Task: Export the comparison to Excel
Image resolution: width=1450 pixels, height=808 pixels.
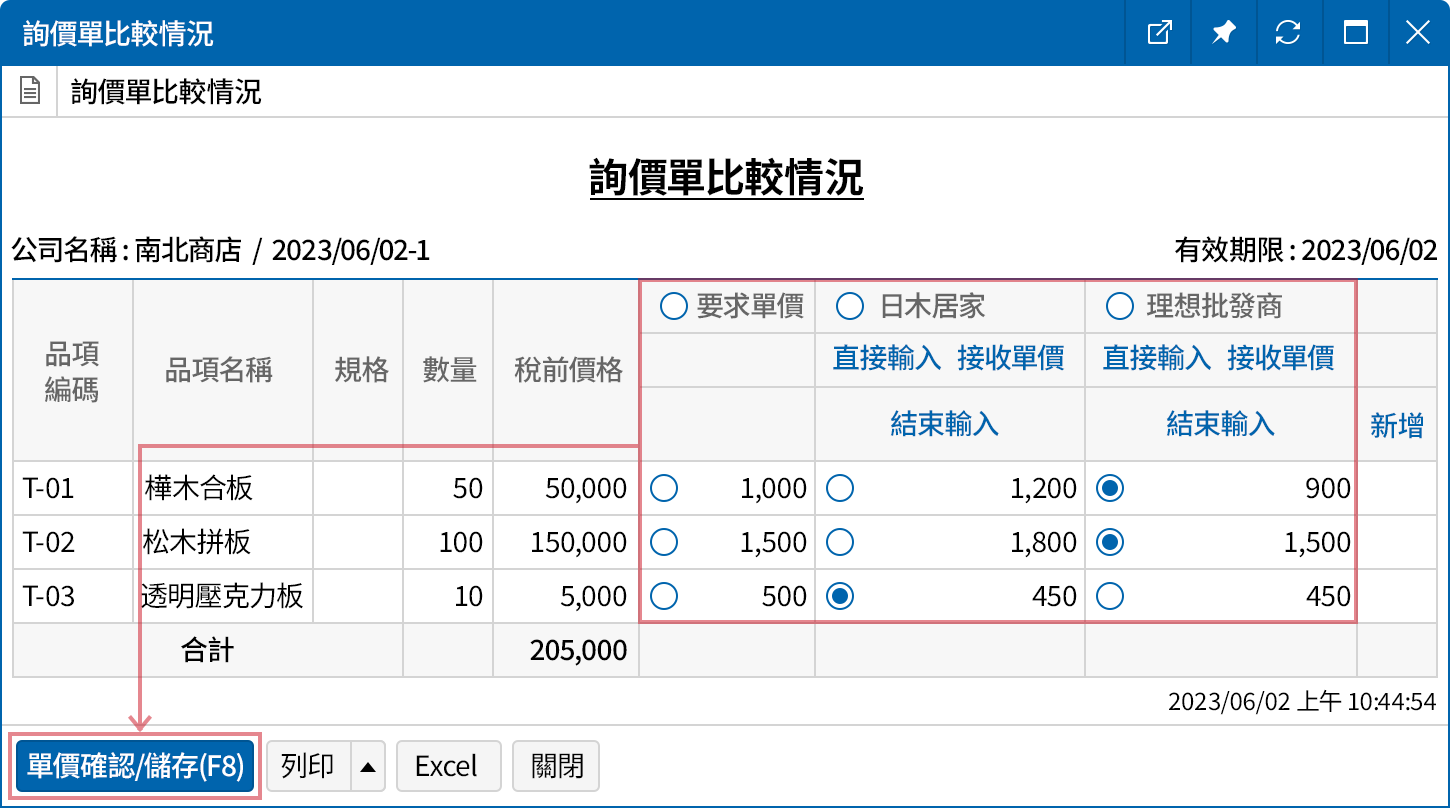Action: 448,765
